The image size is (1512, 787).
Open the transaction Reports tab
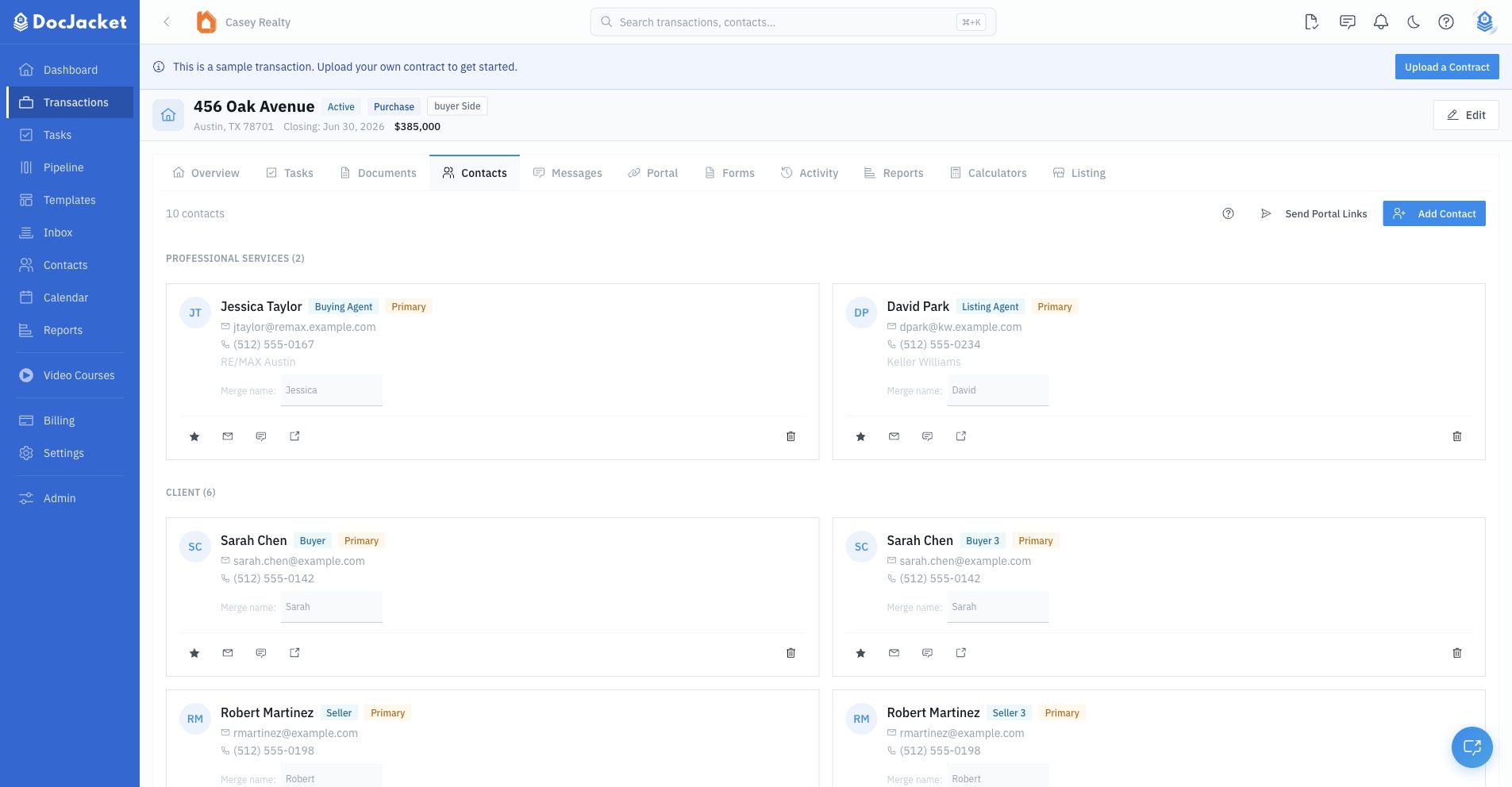tap(894, 173)
